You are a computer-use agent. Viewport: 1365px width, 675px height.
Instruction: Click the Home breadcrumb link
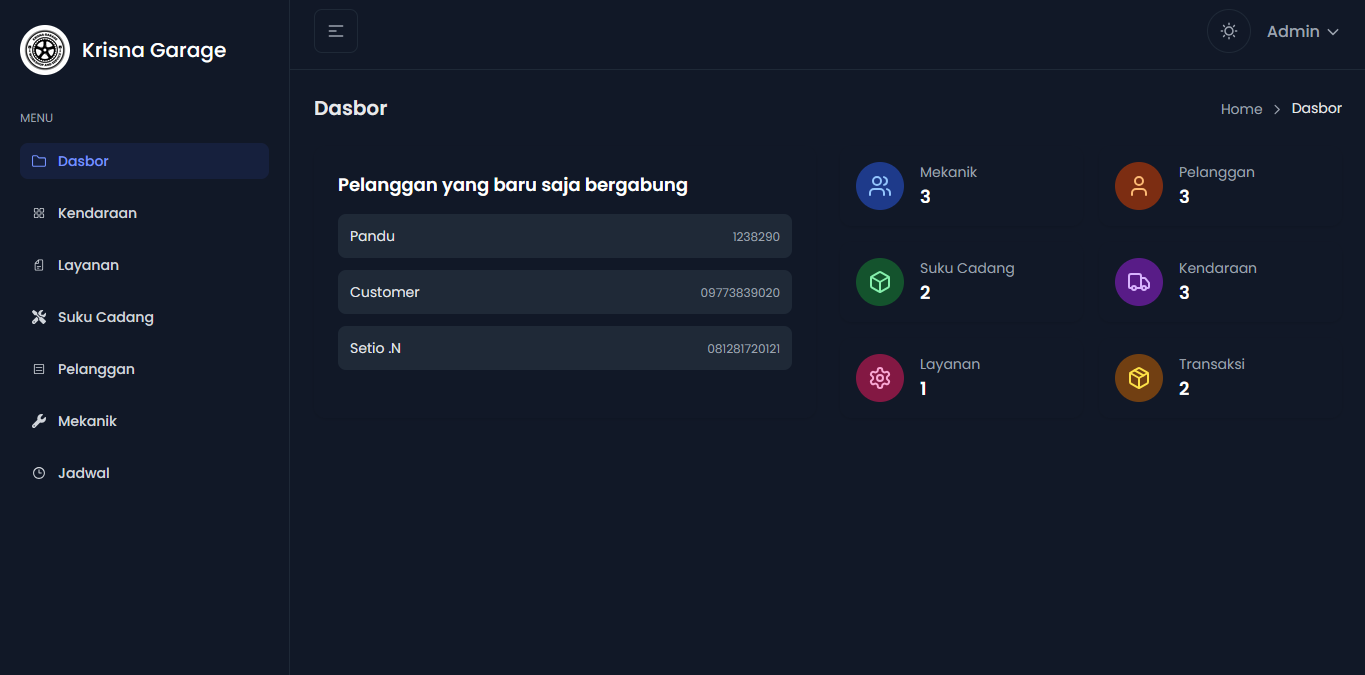(x=1241, y=109)
